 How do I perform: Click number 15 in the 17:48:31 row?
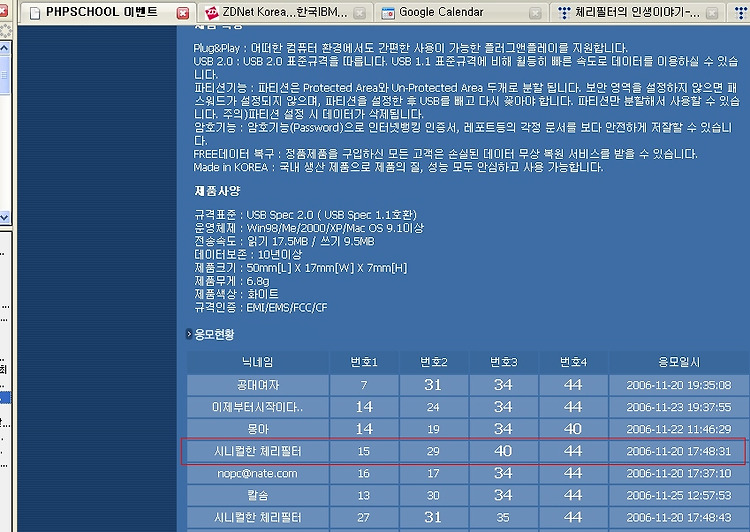coord(364,451)
